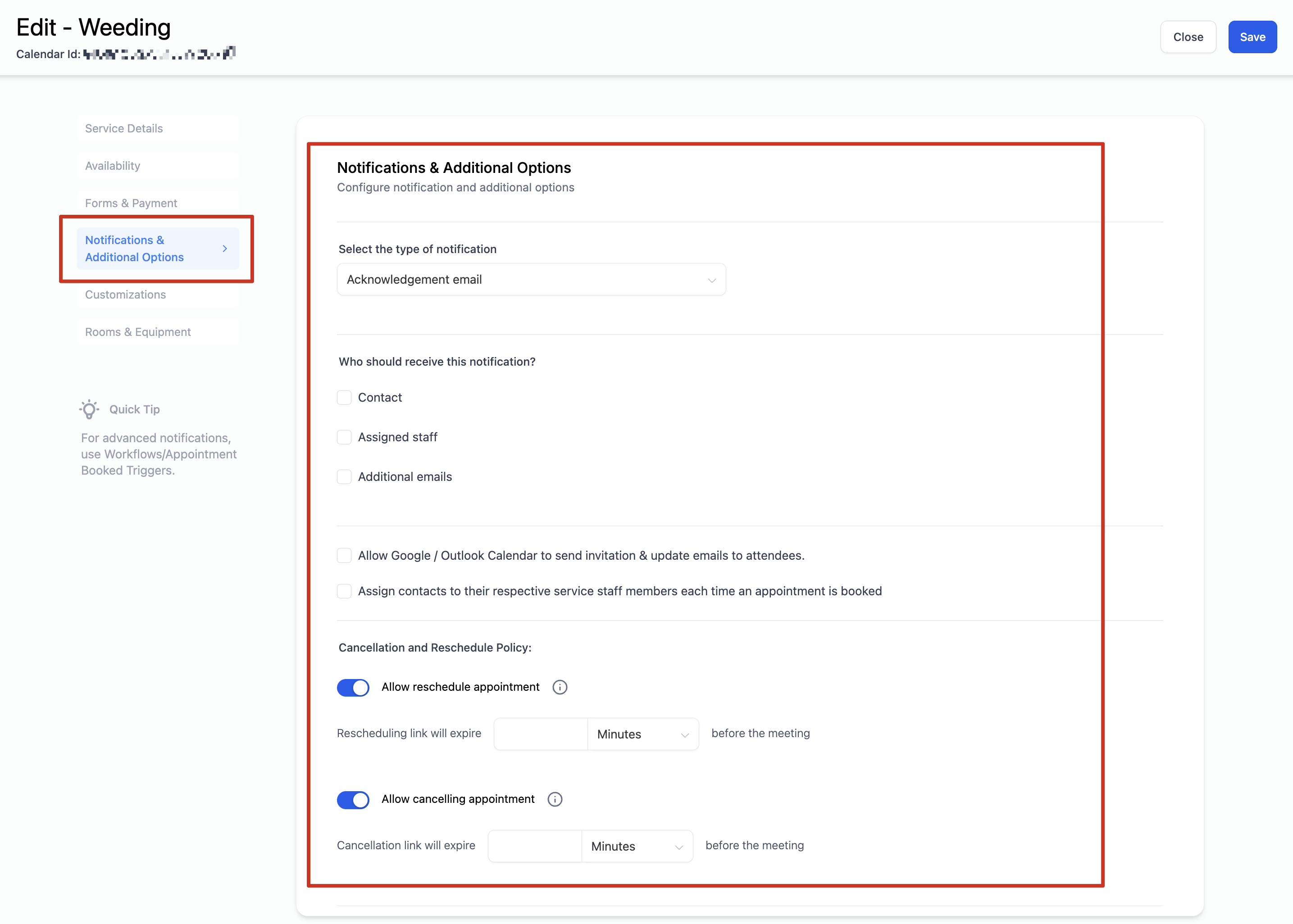Click info icon beside Allow cancelling appointment
The image size is (1293, 924).
pos(555,799)
